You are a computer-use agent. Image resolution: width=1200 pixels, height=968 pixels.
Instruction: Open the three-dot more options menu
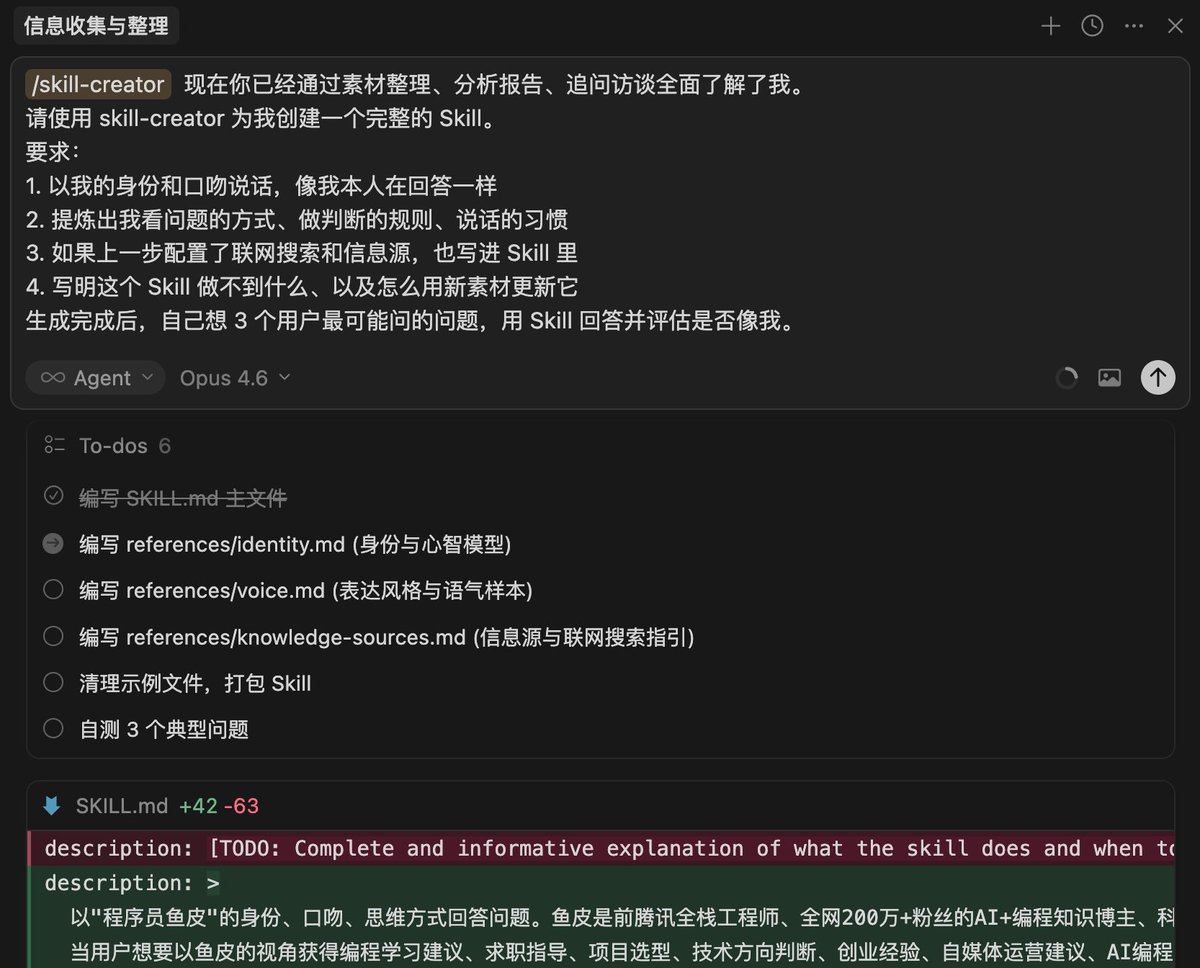(1134, 27)
